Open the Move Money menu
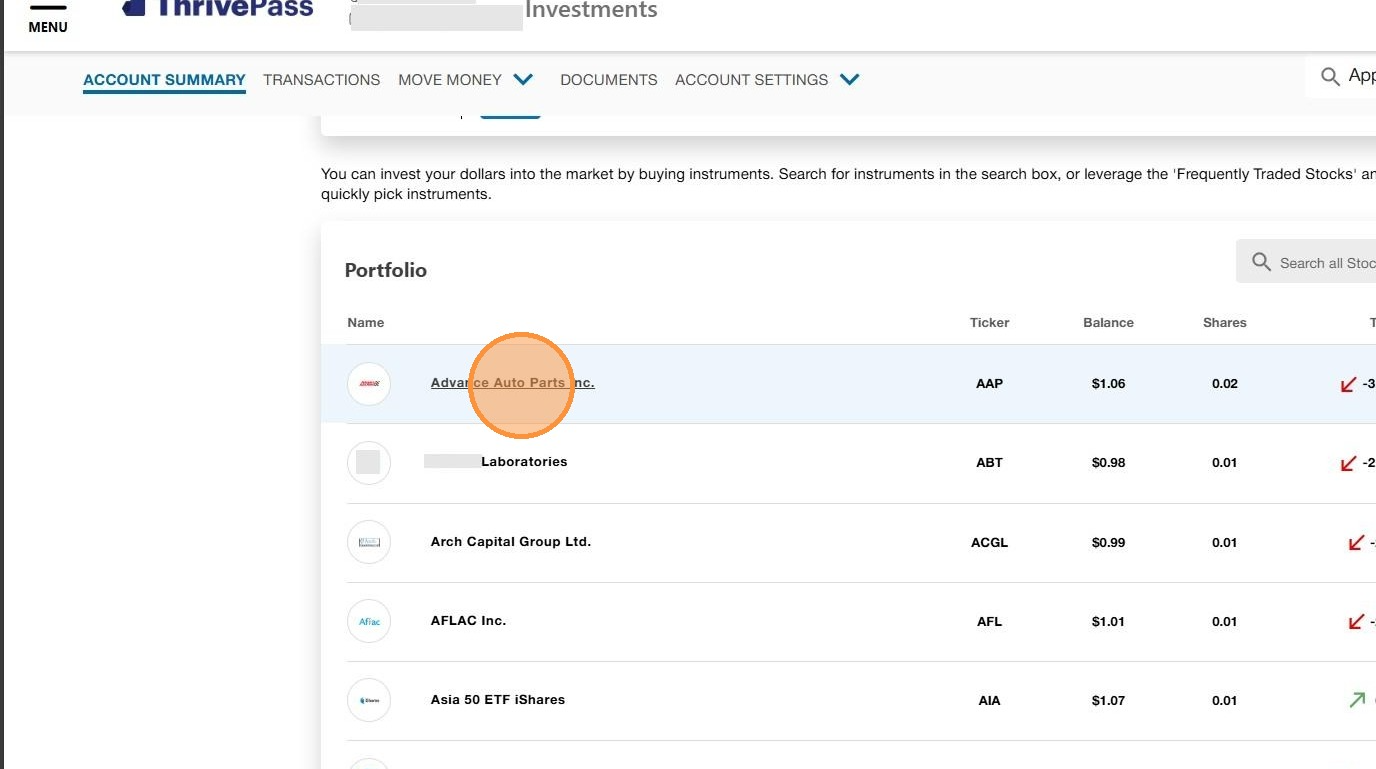 (x=450, y=80)
